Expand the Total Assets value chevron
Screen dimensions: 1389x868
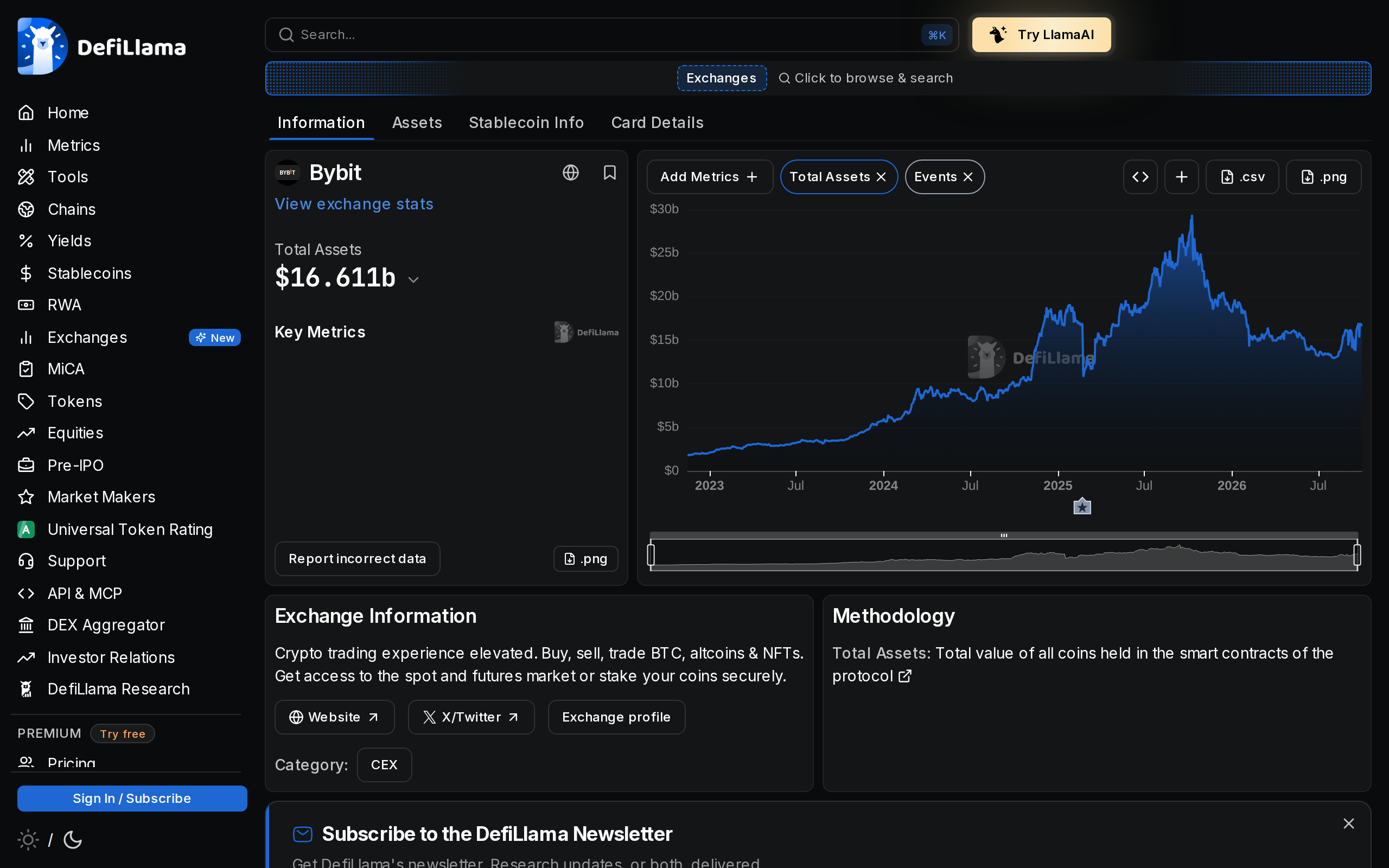(x=413, y=279)
